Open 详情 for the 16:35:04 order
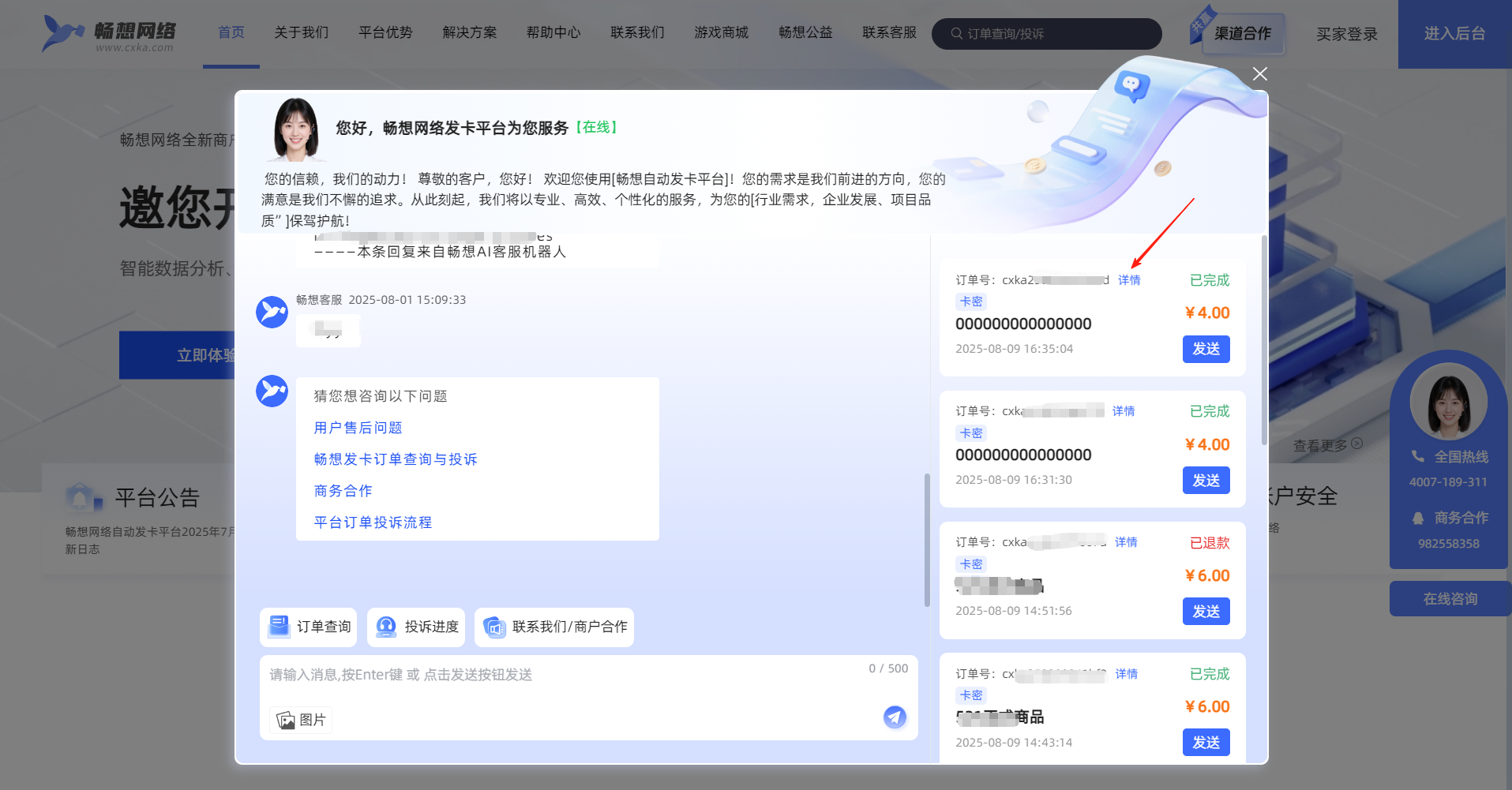1512x790 pixels. (x=1129, y=280)
